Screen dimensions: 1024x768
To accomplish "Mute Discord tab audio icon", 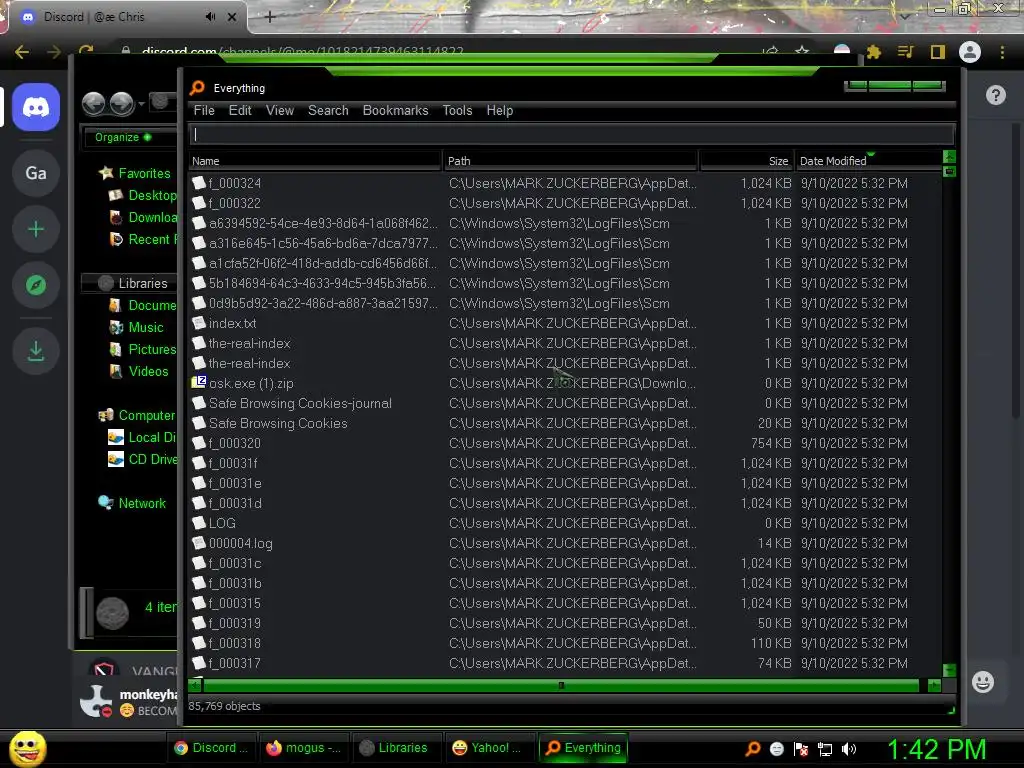I will (x=210, y=17).
